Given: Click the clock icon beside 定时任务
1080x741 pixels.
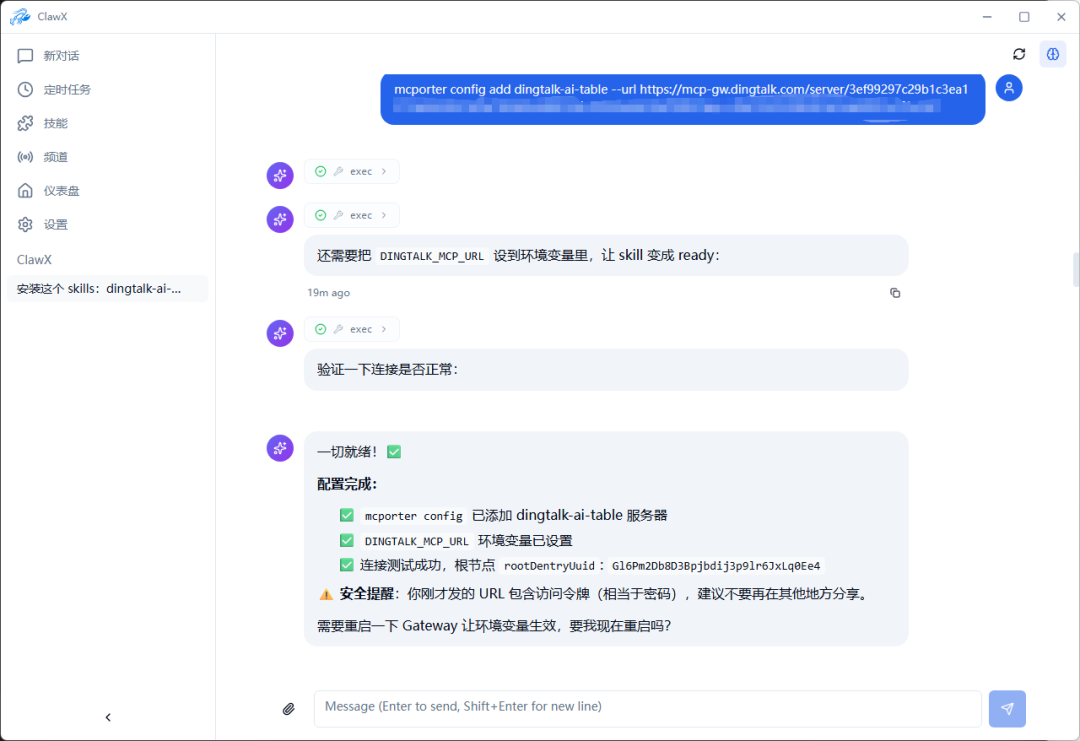Looking at the screenshot, I should 25,90.
